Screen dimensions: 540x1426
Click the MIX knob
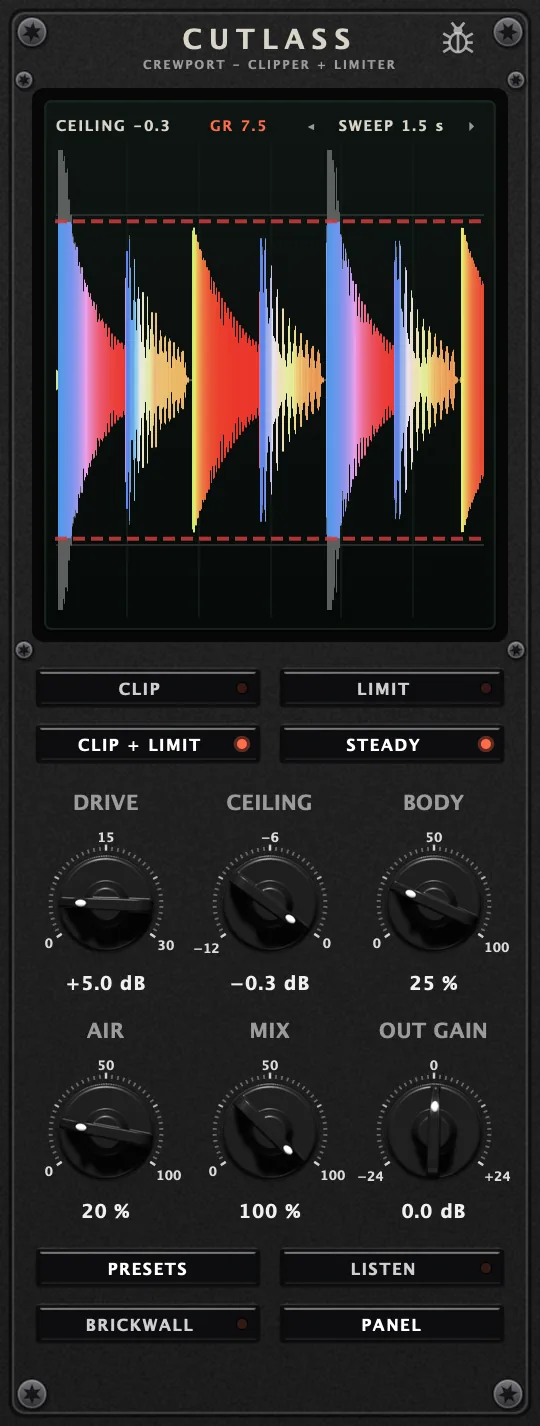point(269,1130)
